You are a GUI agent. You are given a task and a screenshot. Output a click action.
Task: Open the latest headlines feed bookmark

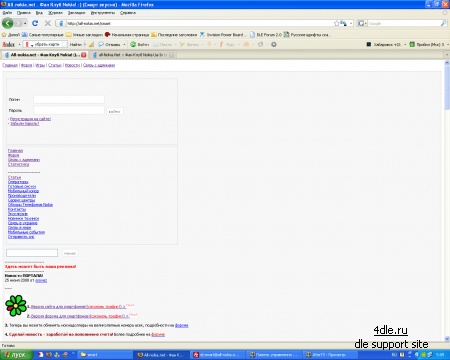pos(174,35)
